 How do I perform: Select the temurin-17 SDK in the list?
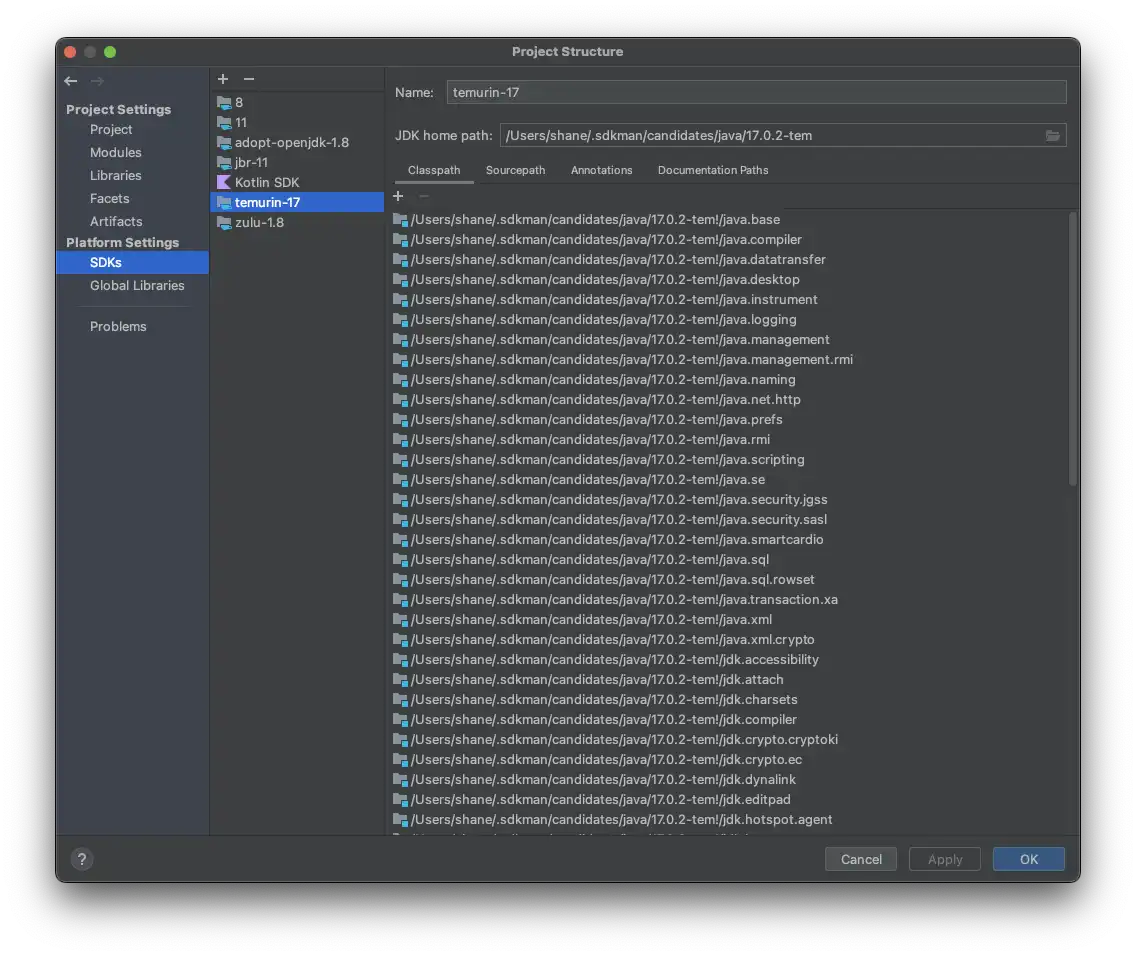(297, 202)
